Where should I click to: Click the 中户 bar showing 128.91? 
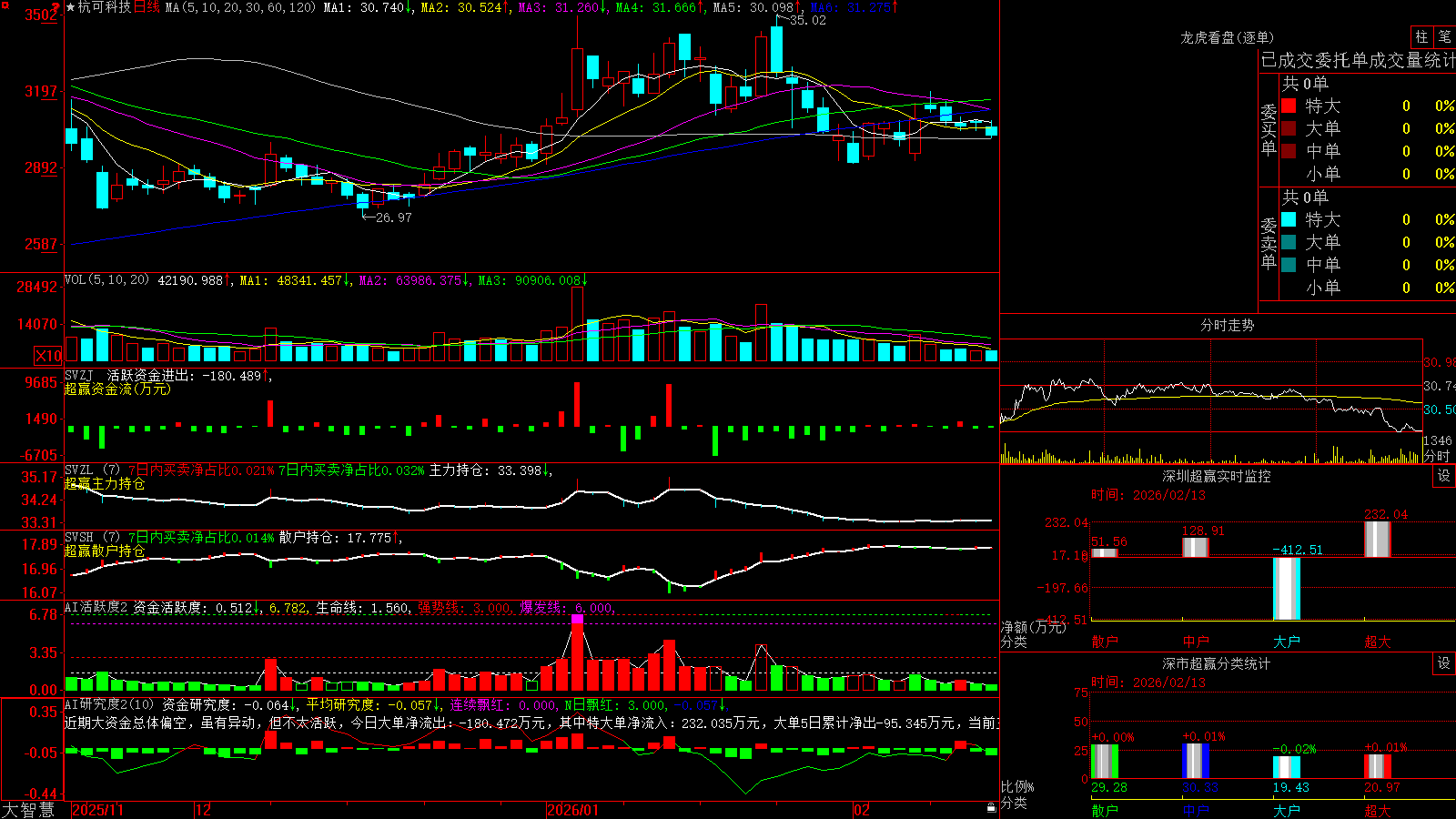1196,547
